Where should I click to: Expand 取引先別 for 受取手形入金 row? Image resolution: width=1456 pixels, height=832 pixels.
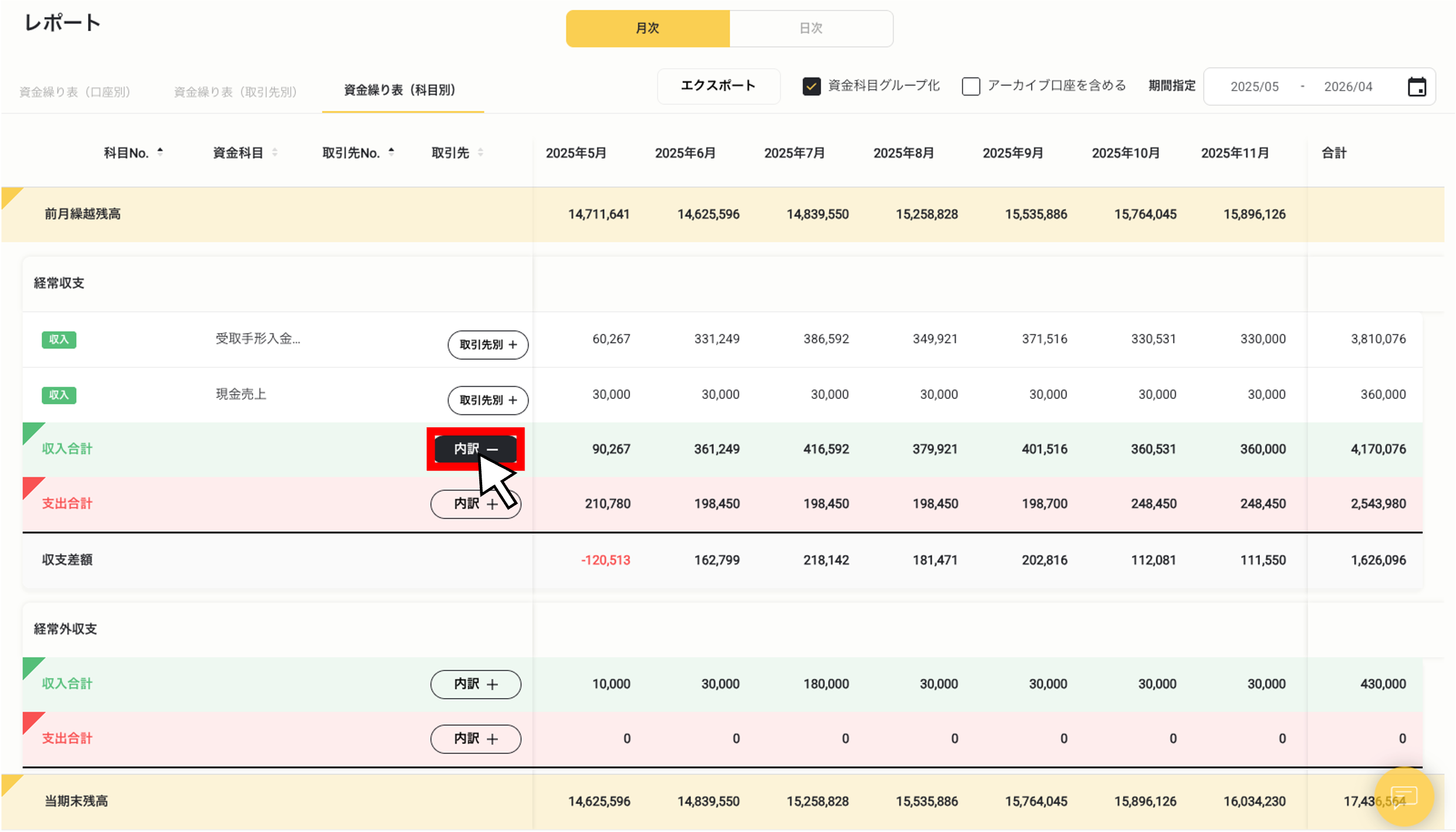click(x=487, y=345)
